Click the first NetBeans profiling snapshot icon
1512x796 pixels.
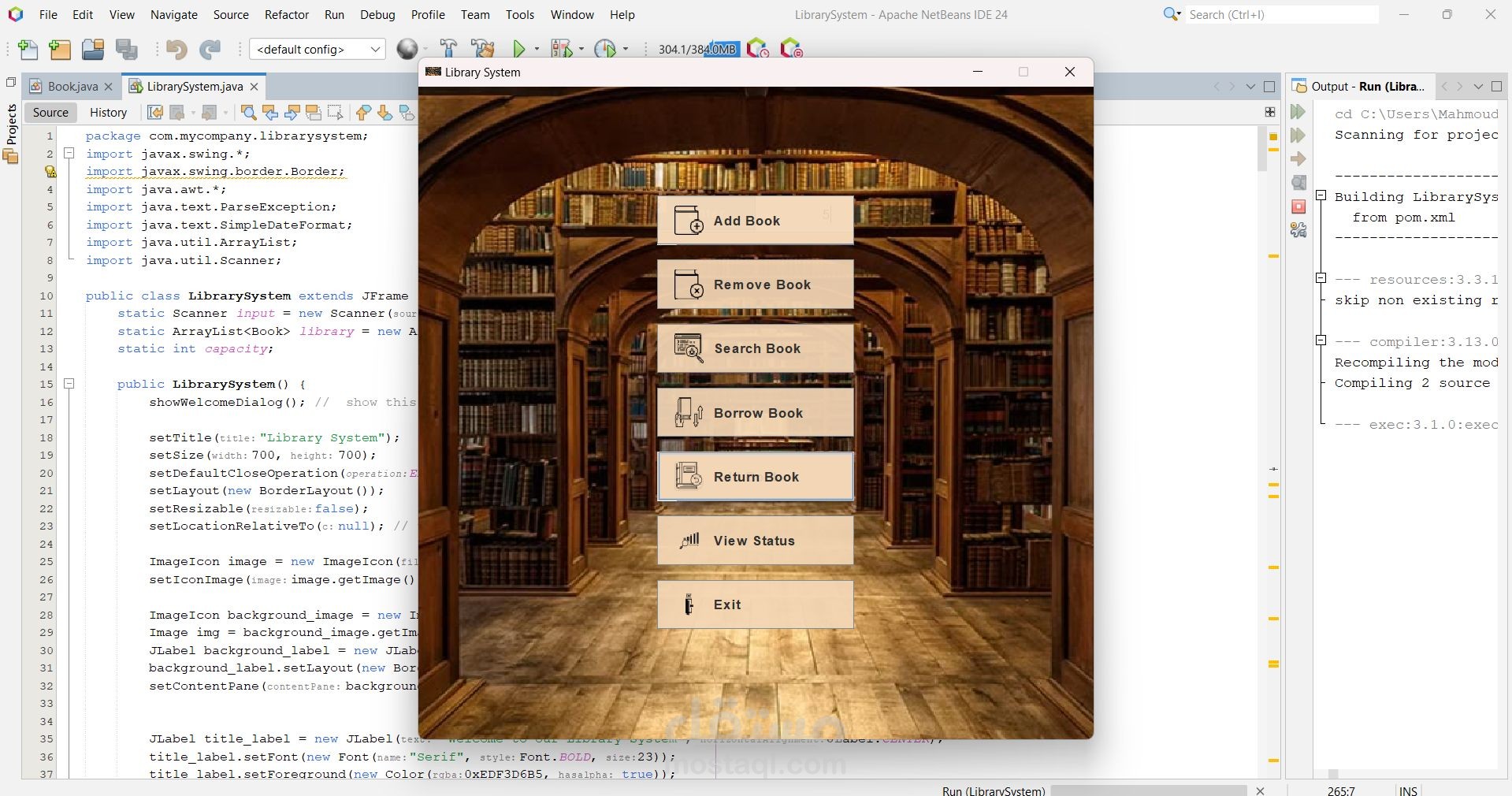pos(757,49)
